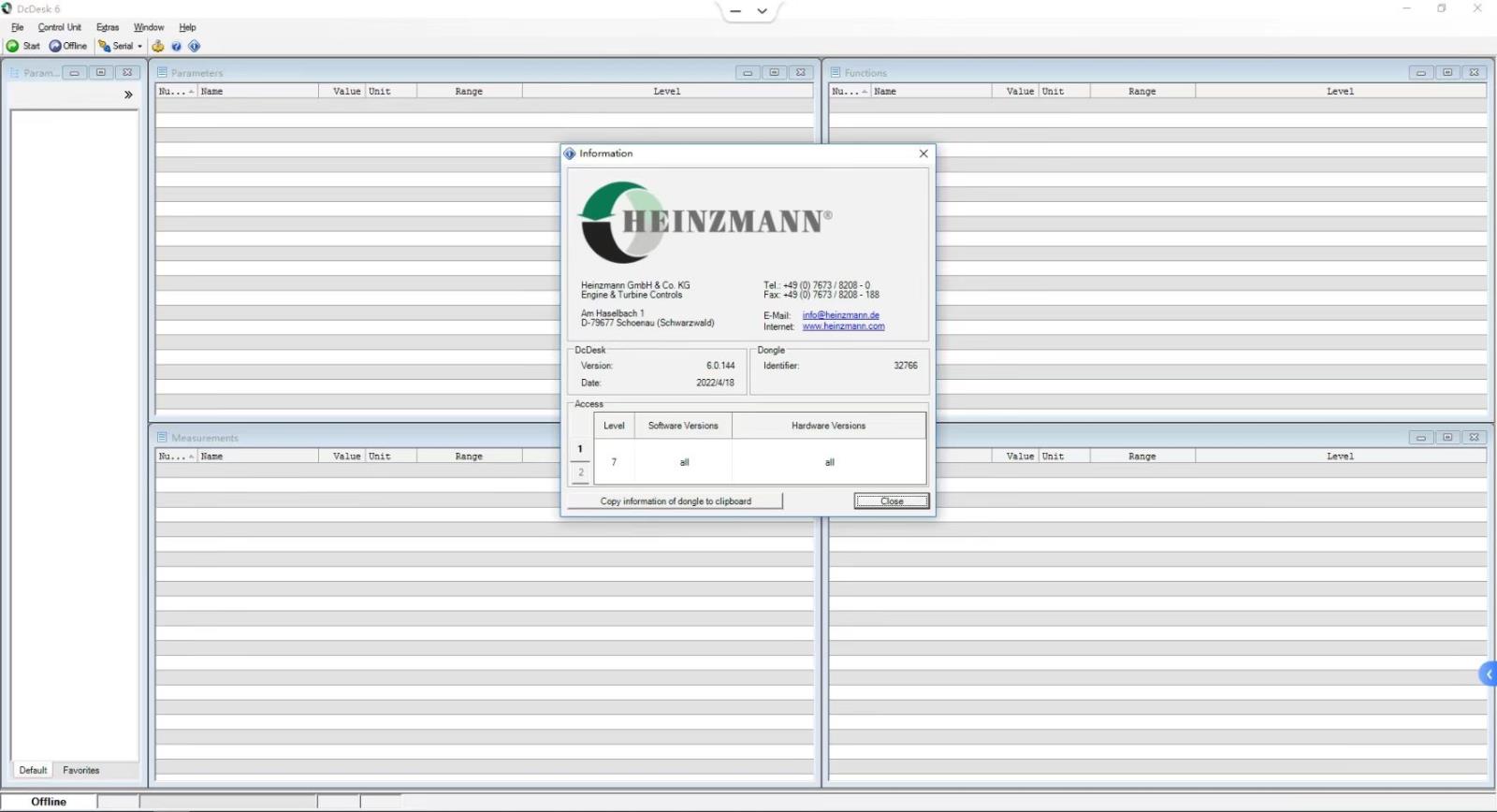Select row tab 1 in Access table
The width and height of the screenshot is (1497, 812).
point(580,449)
